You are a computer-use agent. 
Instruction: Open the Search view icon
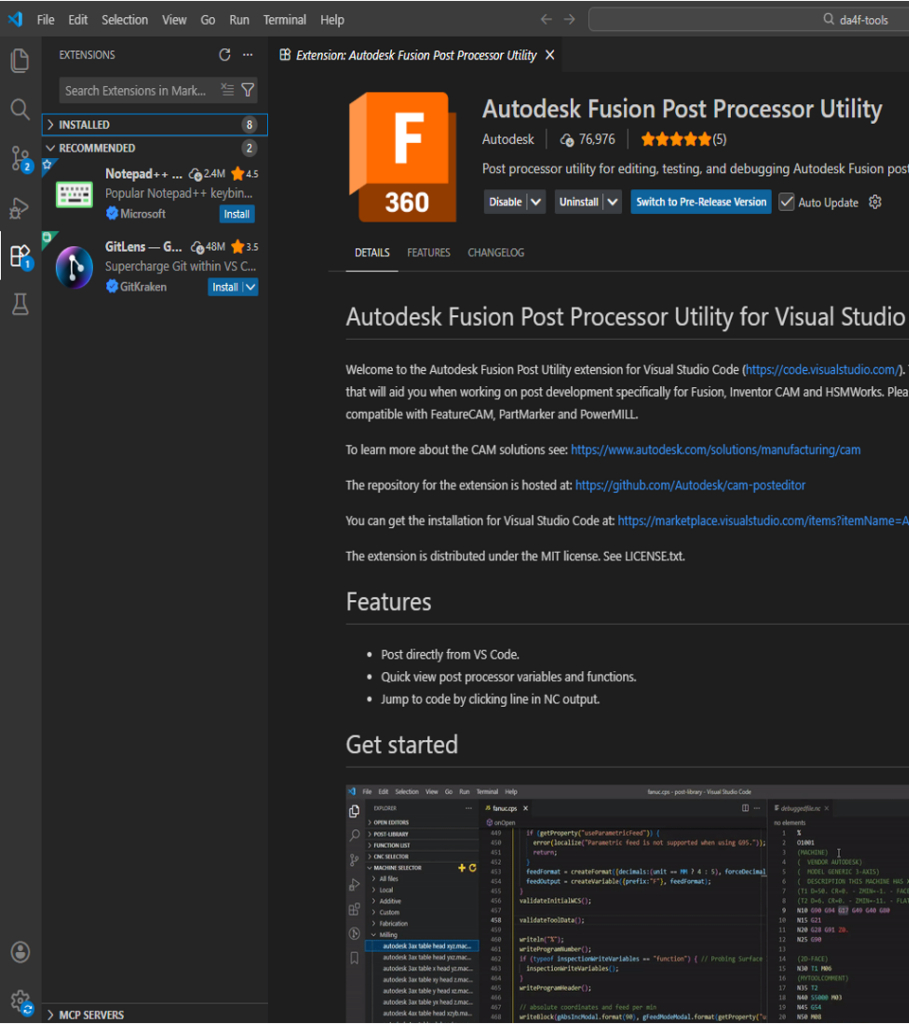[x=20, y=109]
